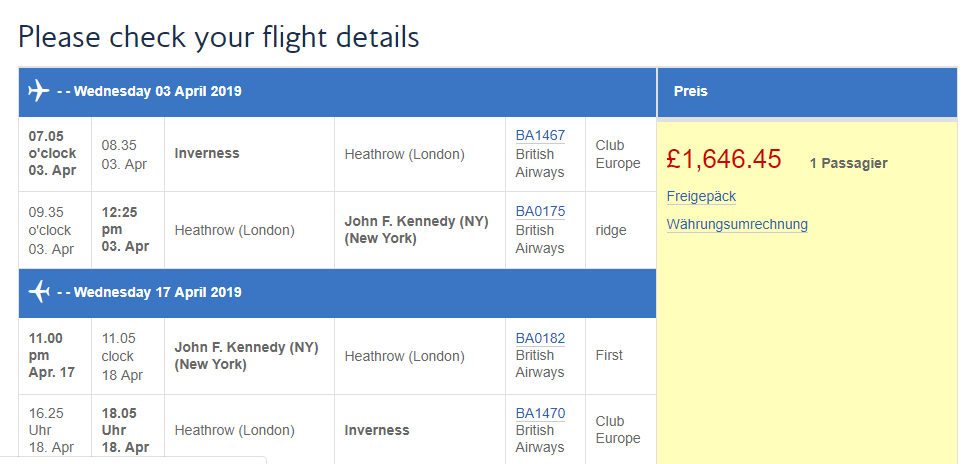
Task: Click the Inverness departure cell in first row
Action: [x=207, y=154]
